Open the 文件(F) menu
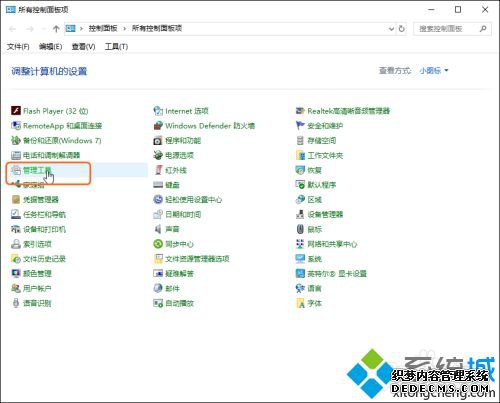 (18, 47)
